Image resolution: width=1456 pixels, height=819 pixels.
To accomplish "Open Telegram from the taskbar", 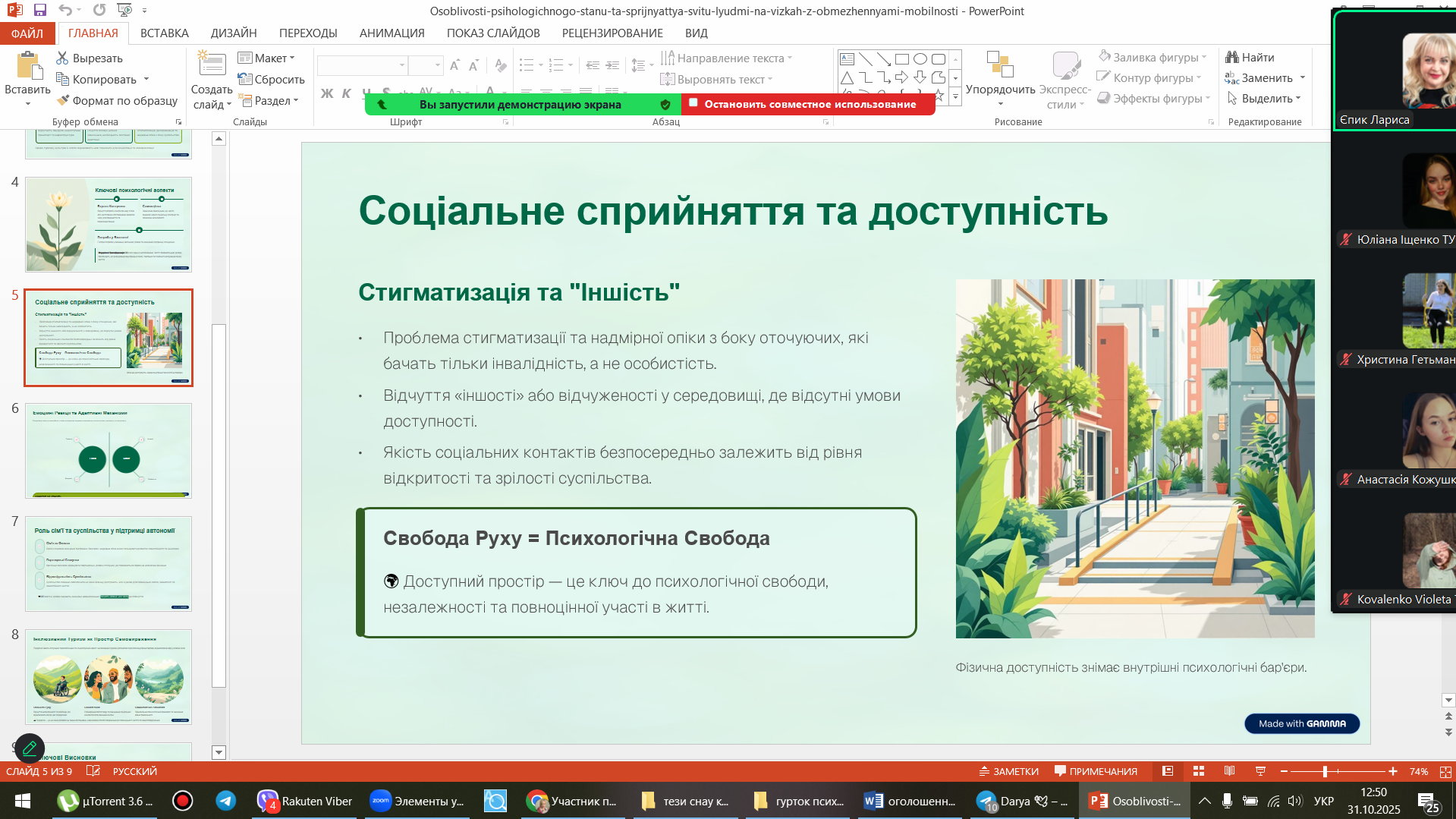I will (x=225, y=801).
